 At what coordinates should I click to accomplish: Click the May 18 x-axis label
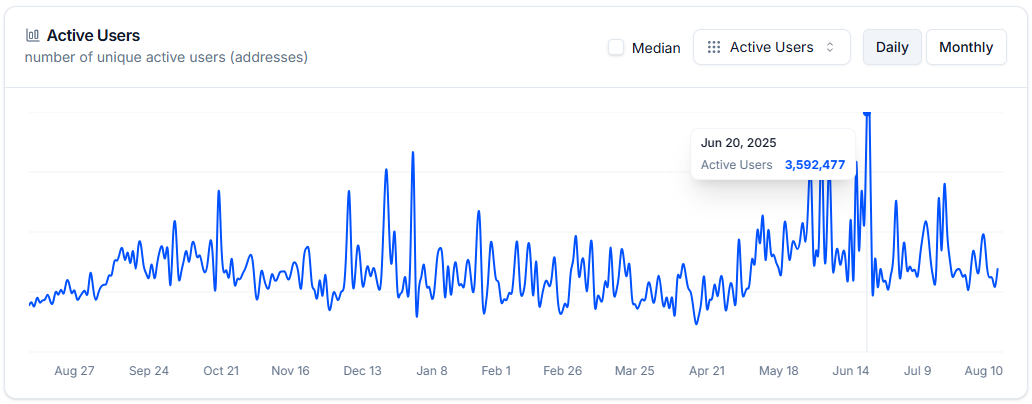(778, 371)
